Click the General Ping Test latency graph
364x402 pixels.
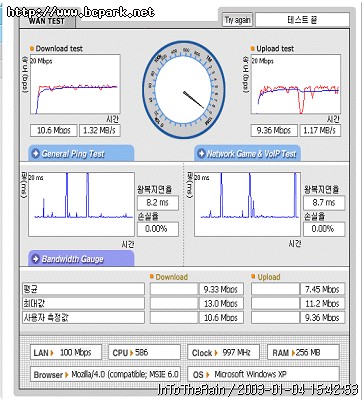81,204
